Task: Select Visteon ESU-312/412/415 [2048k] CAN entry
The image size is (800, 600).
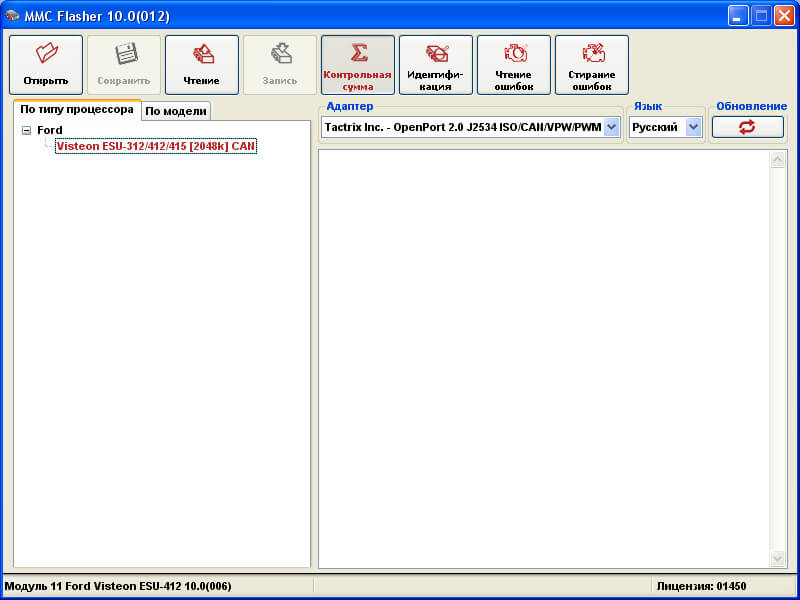Action: click(x=156, y=146)
